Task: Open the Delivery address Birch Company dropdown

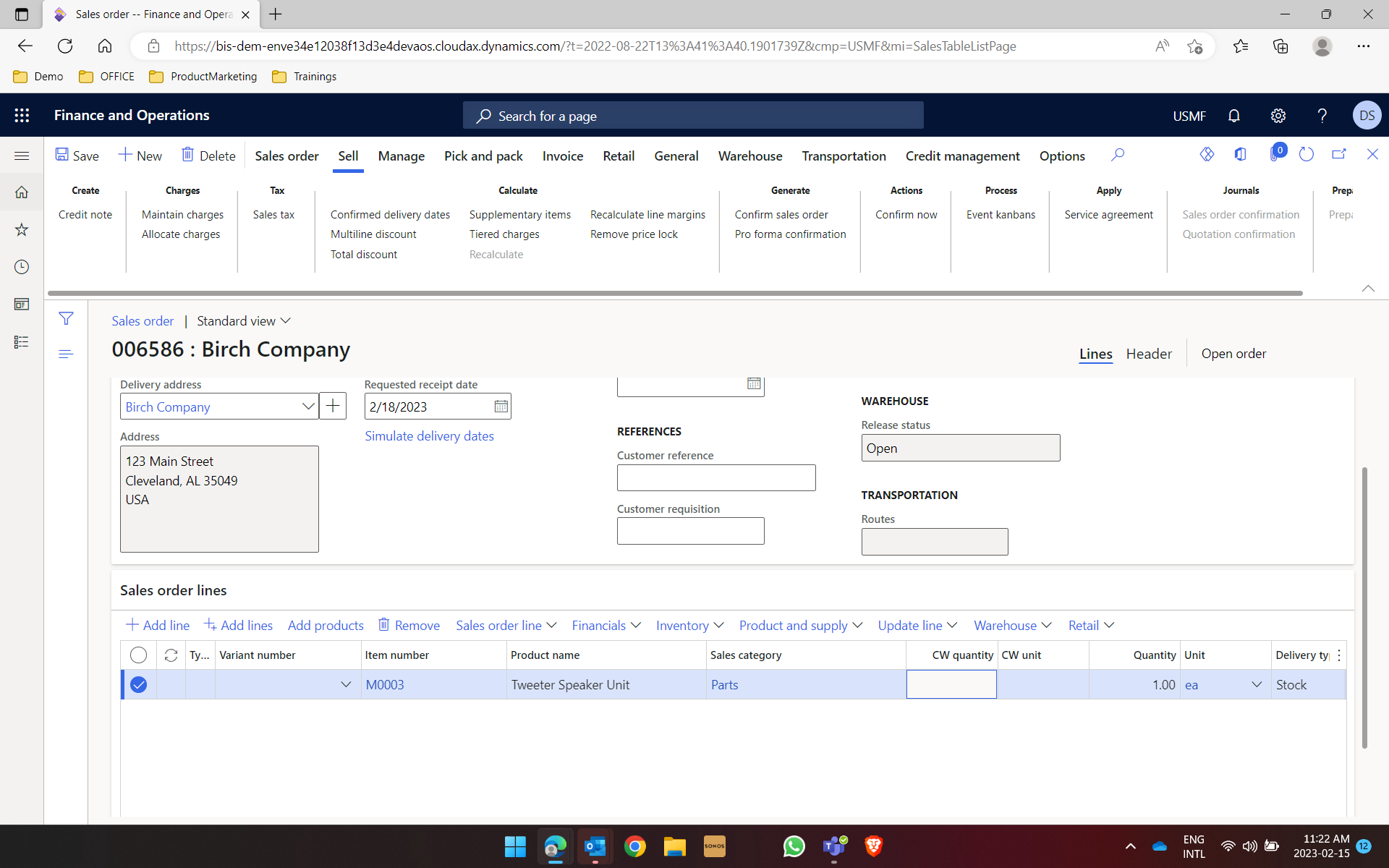Action: coord(308,407)
